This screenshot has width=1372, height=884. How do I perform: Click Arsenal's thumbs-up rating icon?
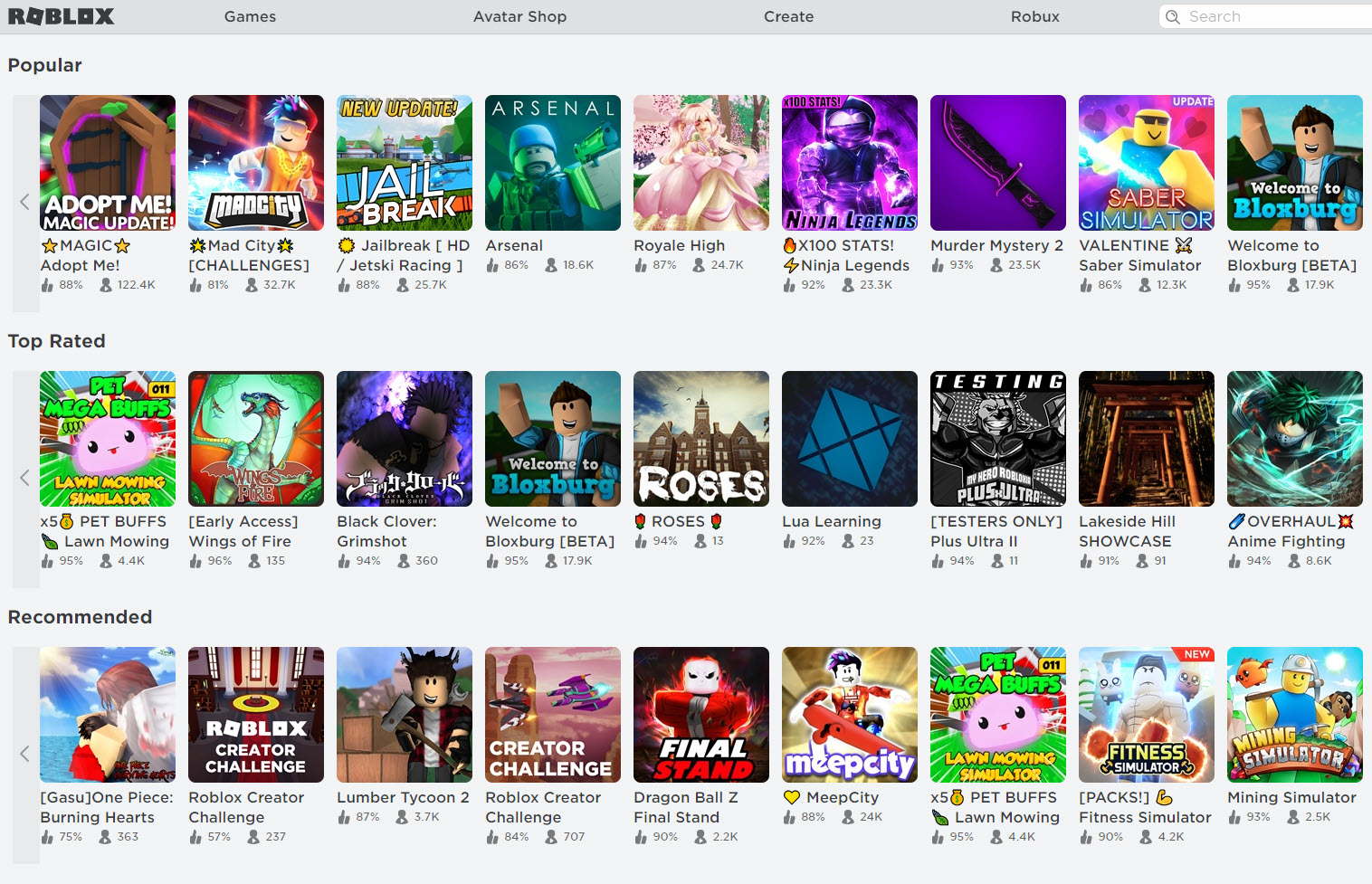tap(492, 265)
